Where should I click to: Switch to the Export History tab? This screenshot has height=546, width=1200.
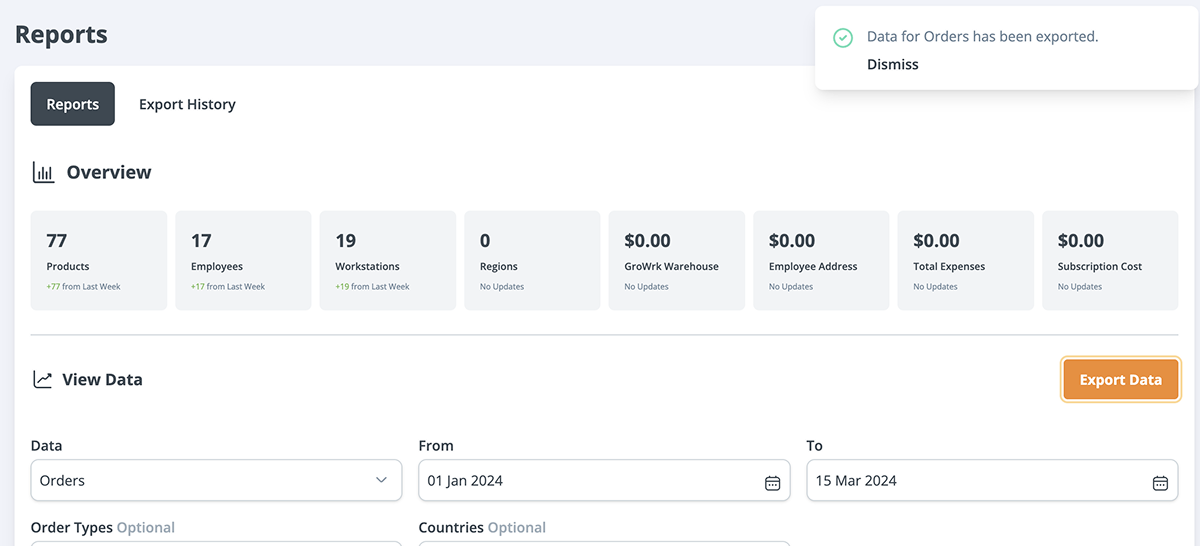[x=187, y=104]
